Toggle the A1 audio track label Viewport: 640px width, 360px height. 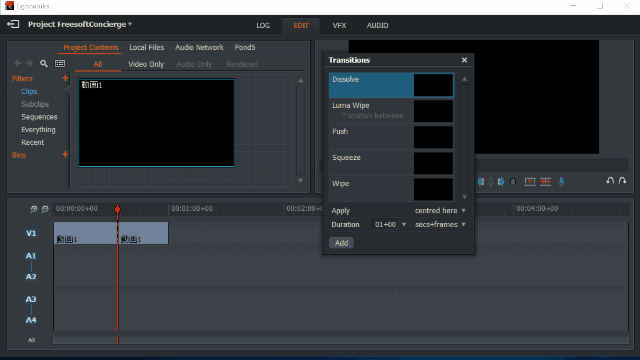31,256
